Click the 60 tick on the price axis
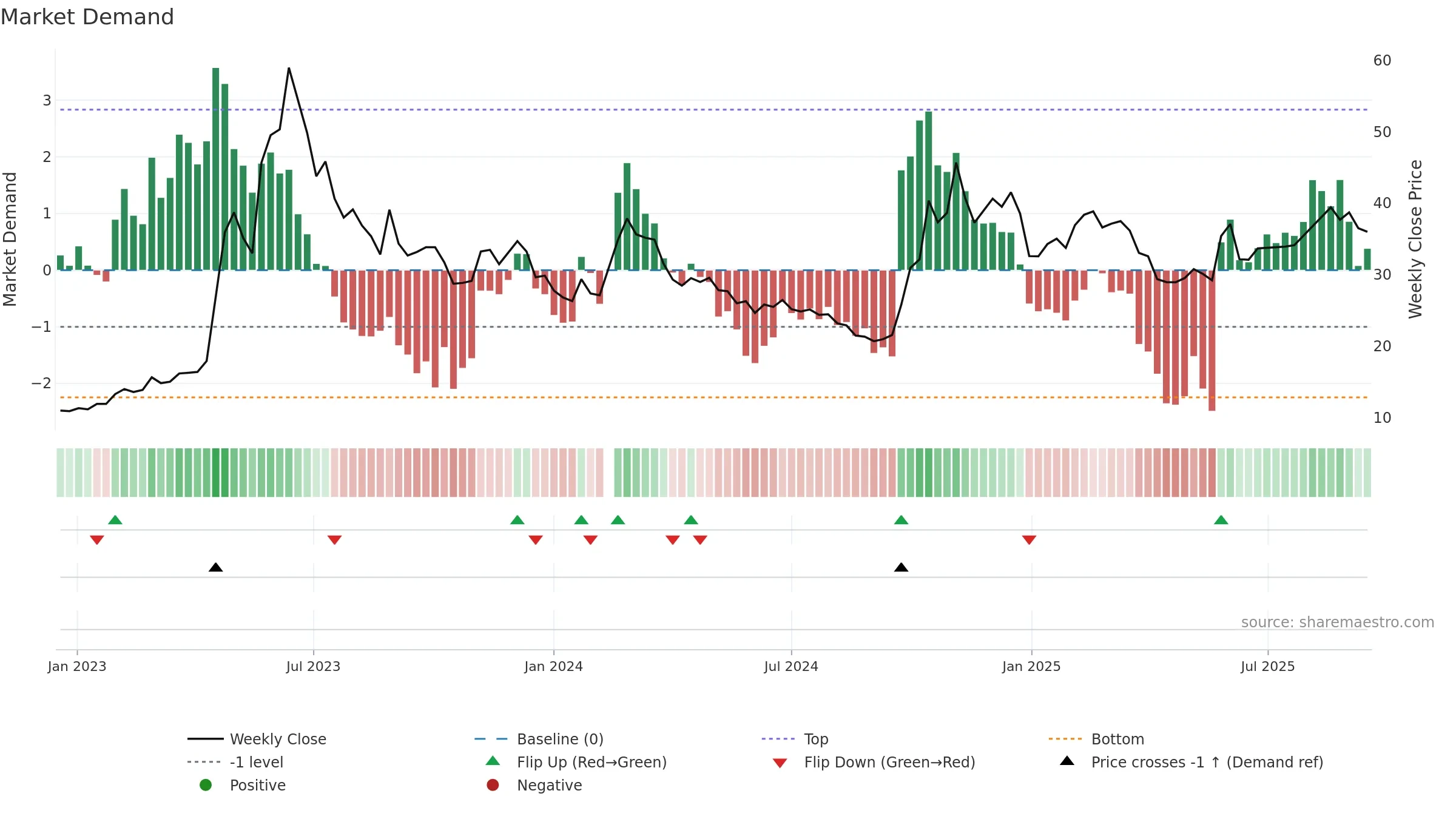The image size is (1456, 819). point(1383,61)
